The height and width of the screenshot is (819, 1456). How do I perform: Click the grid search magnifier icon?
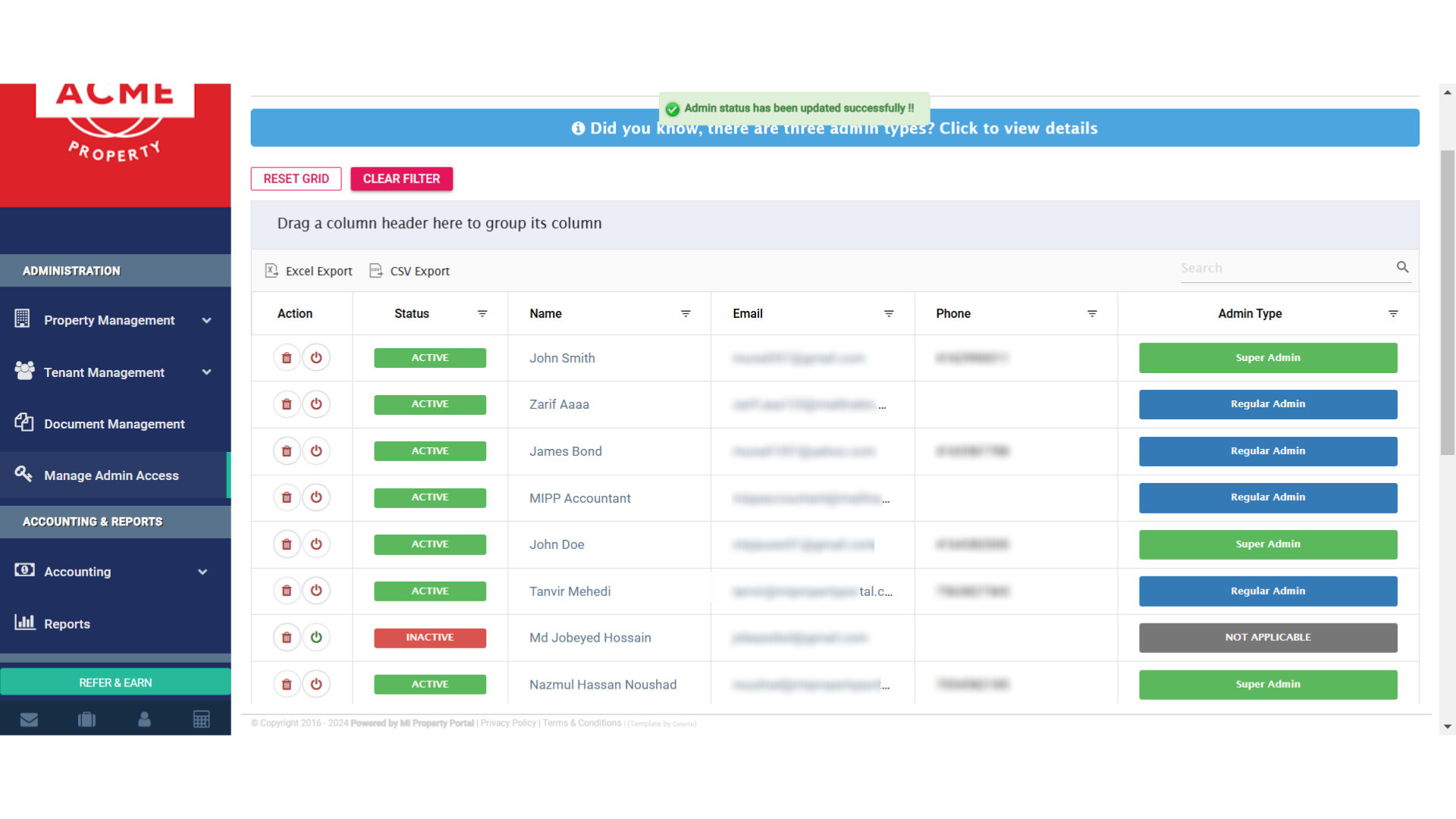[1402, 267]
